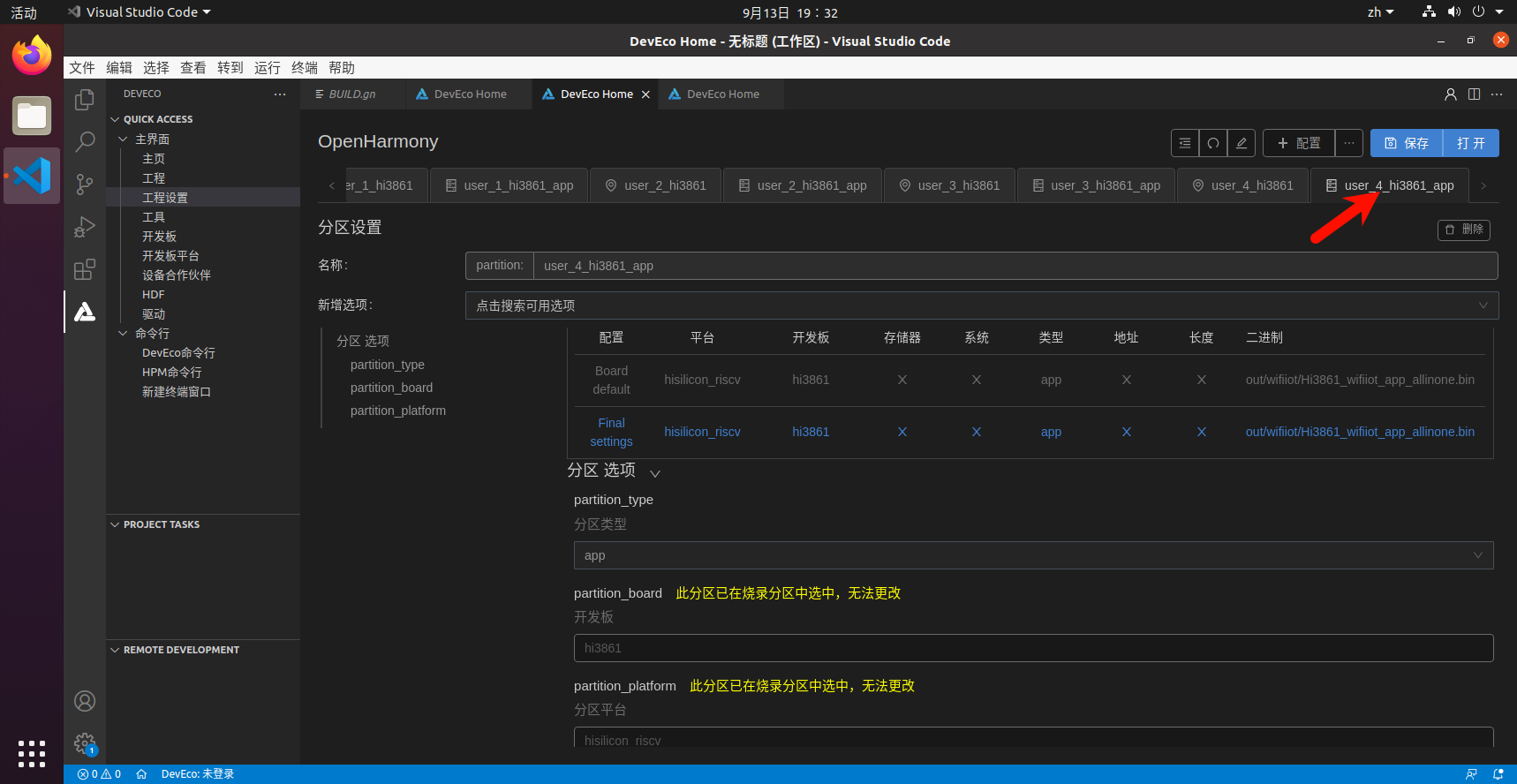Open the 终端 menu in menu bar
The image size is (1517, 784).
tap(304, 68)
